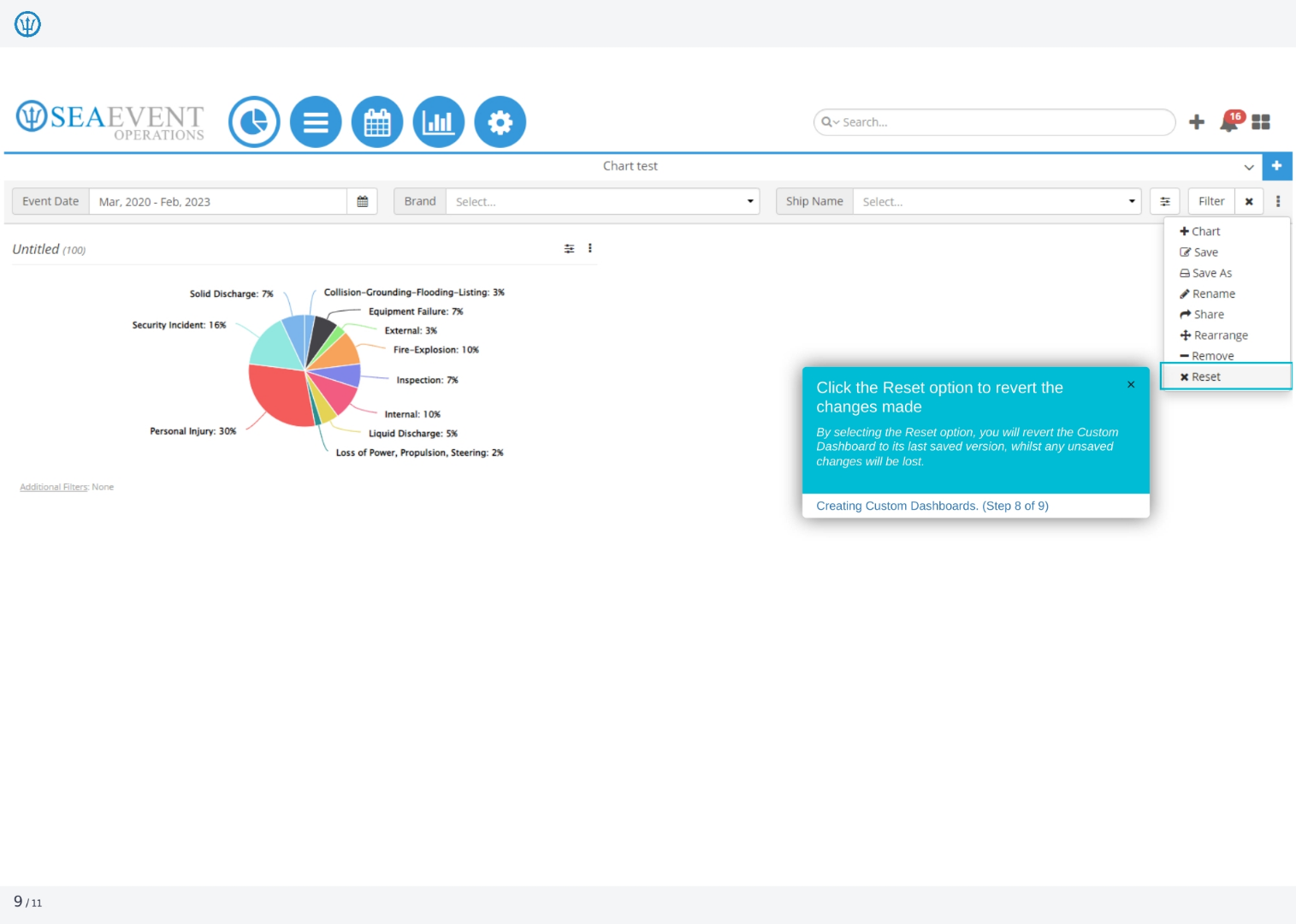Open the Event Date calendar picker icon
The image size is (1296, 924).
coord(363,202)
